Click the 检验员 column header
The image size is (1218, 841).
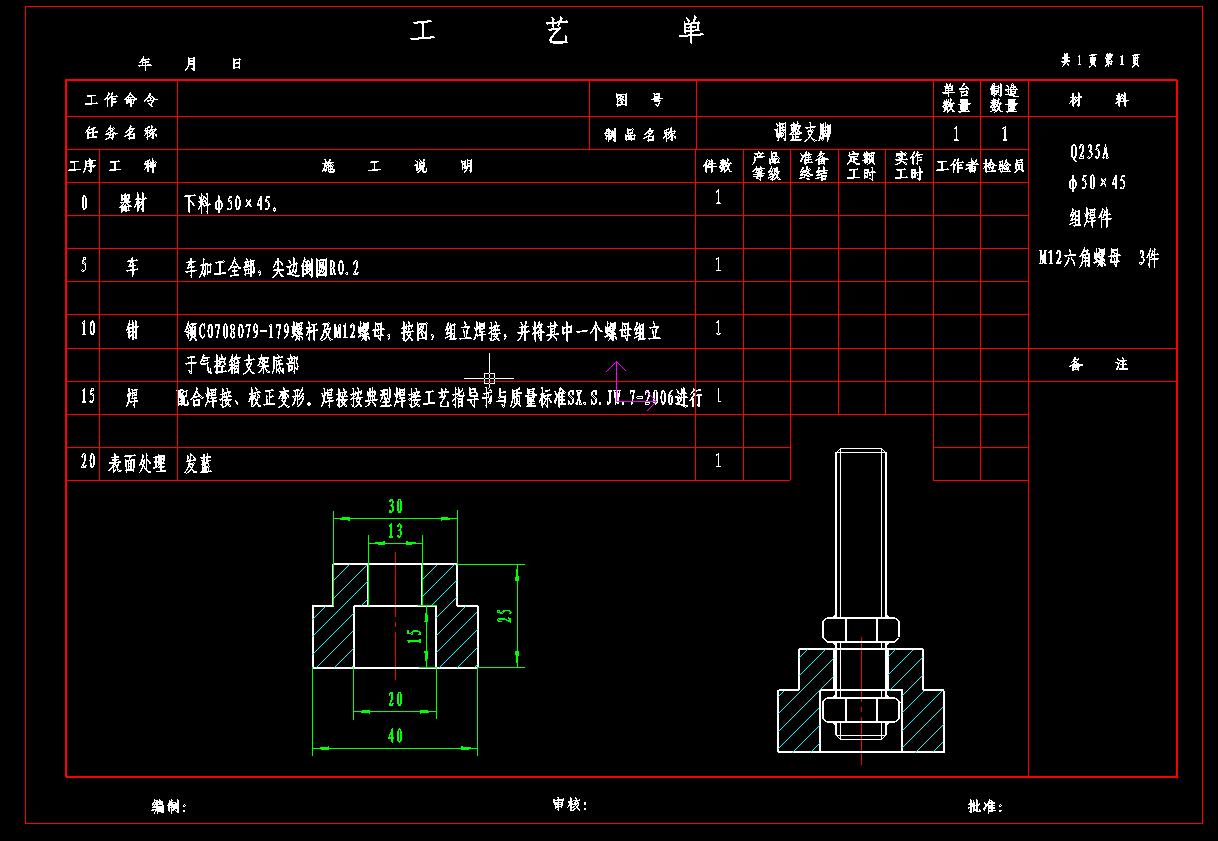click(1004, 166)
